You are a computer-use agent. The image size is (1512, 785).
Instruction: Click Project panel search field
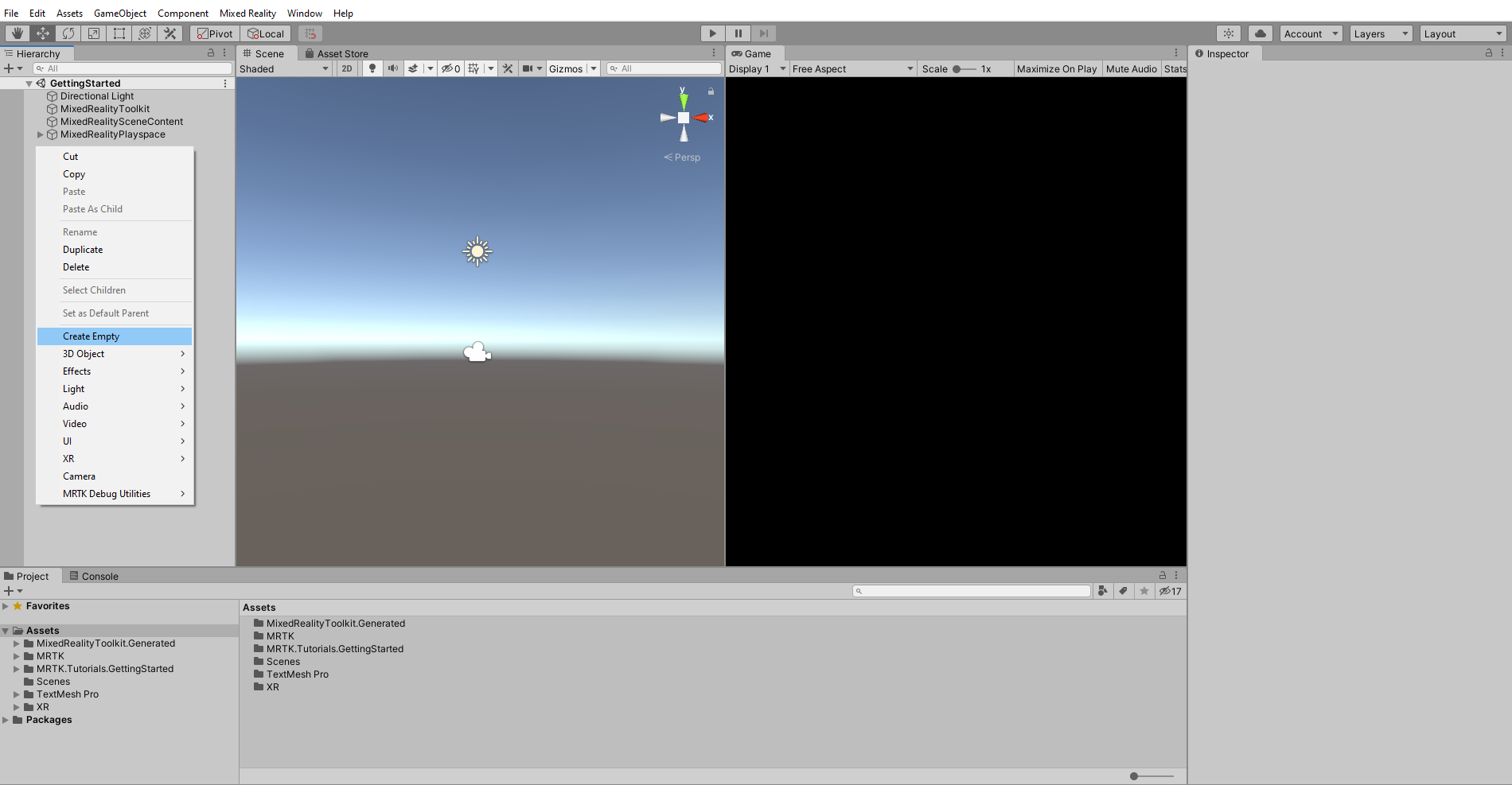972,591
